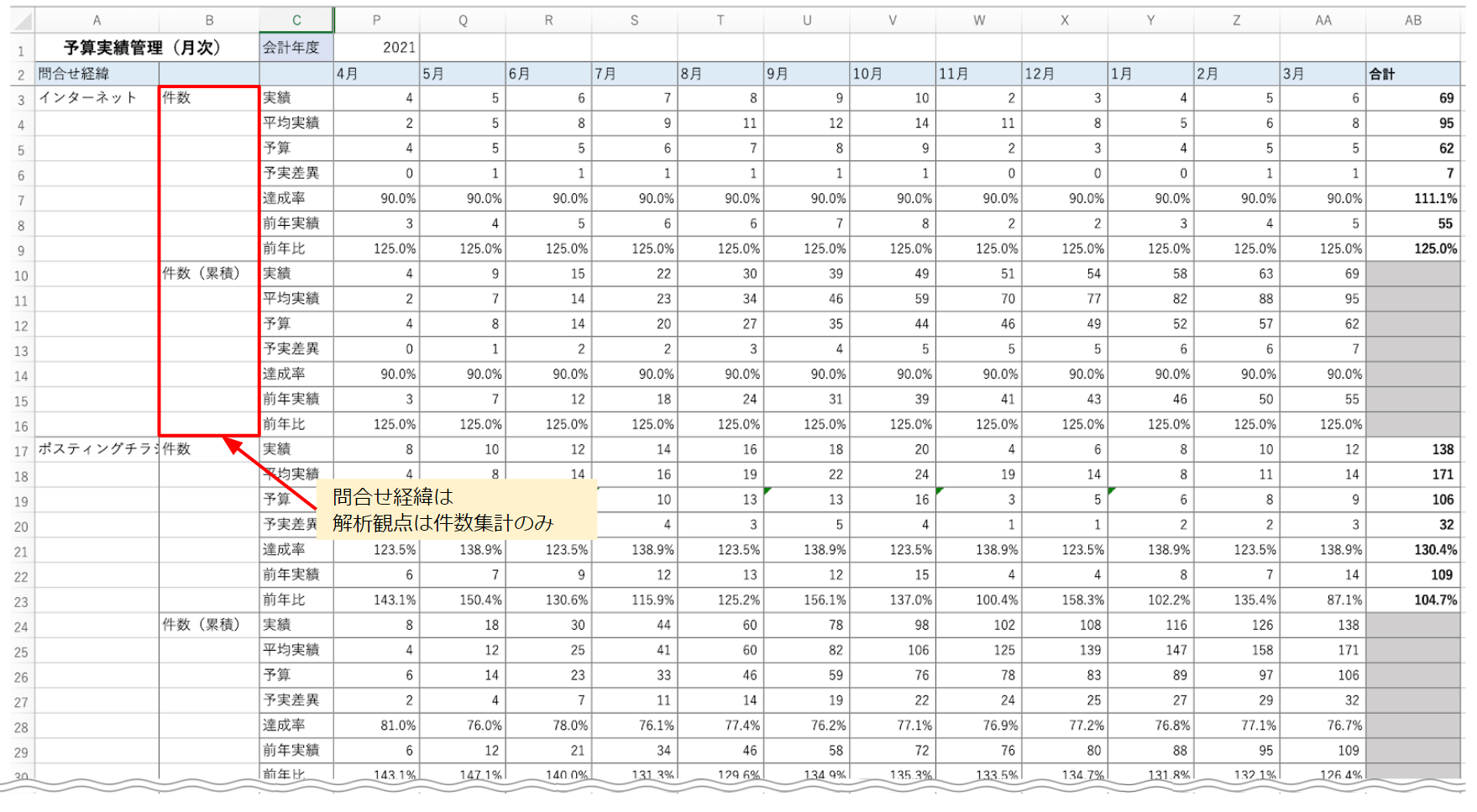Select the 10月 month header cell
The image size is (1477, 812).
pyautogui.click(x=892, y=74)
